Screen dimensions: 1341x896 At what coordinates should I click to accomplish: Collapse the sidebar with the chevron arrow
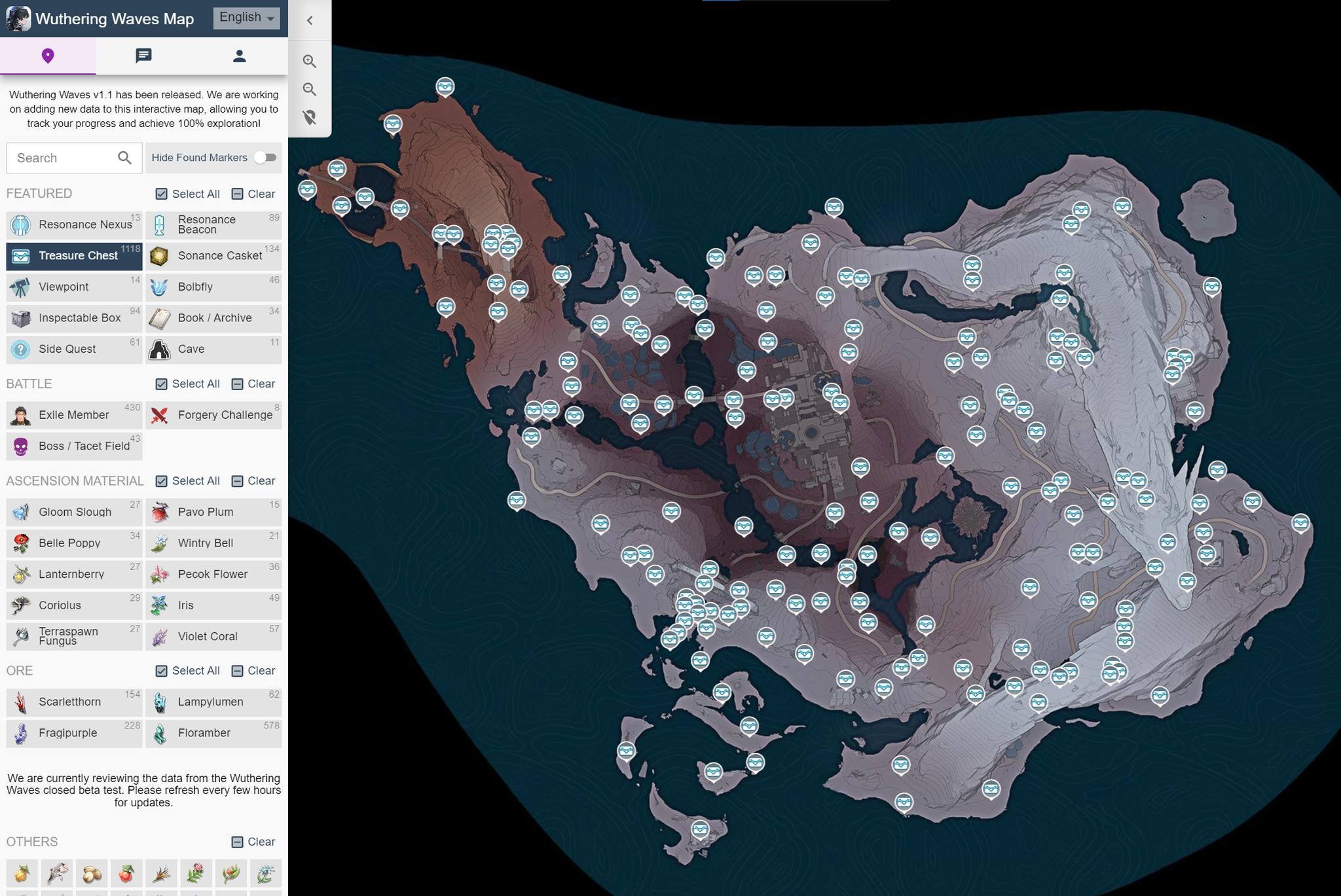pyautogui.click(x=310, y=20)
